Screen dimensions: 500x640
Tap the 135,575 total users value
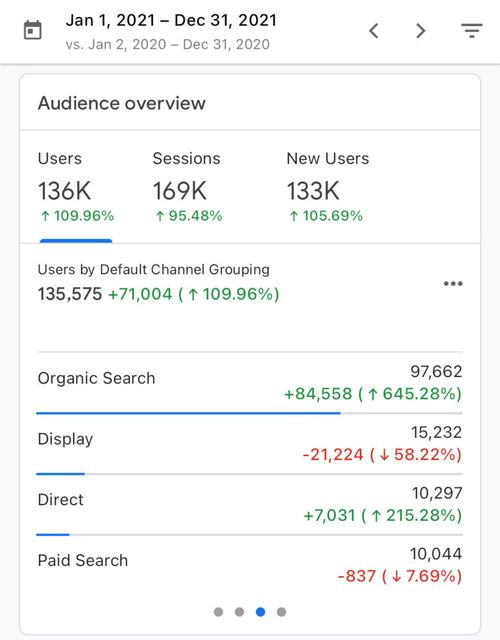click(x=69, y=294)
